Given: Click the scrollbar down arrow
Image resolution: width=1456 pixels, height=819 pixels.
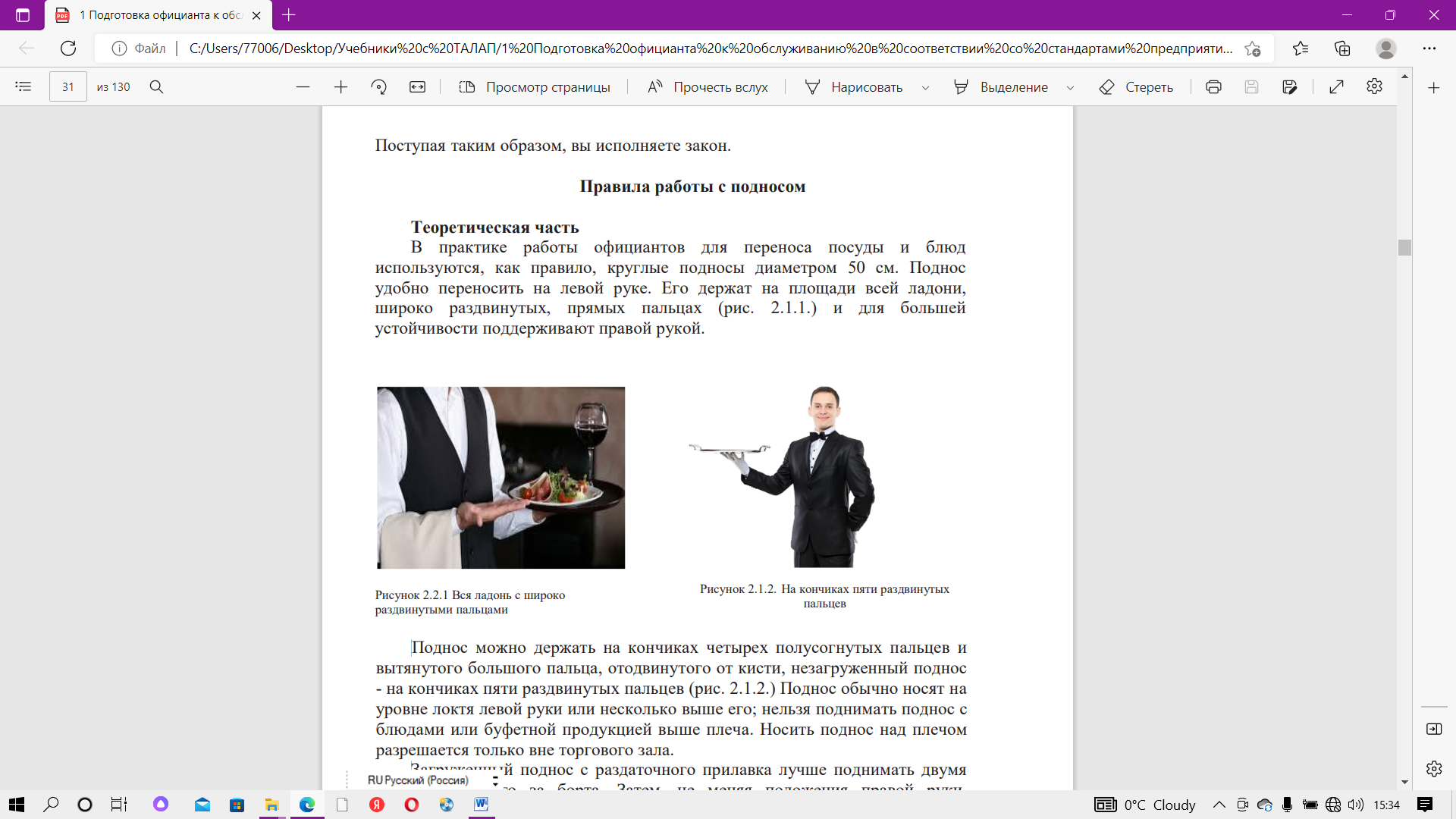Looking at the screenshot, I should (x=1404, y=782).
